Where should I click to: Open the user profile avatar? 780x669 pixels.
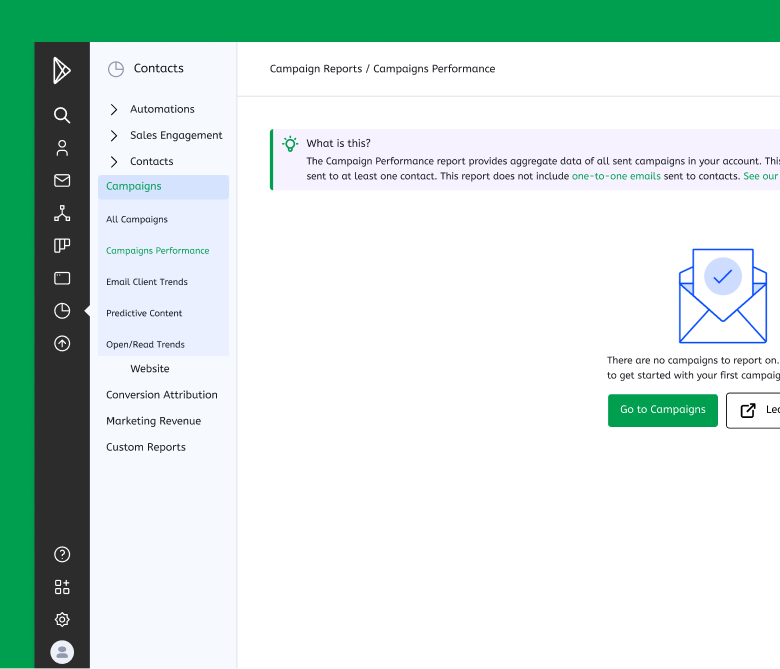pyautogui.click(x=62, y=652)
